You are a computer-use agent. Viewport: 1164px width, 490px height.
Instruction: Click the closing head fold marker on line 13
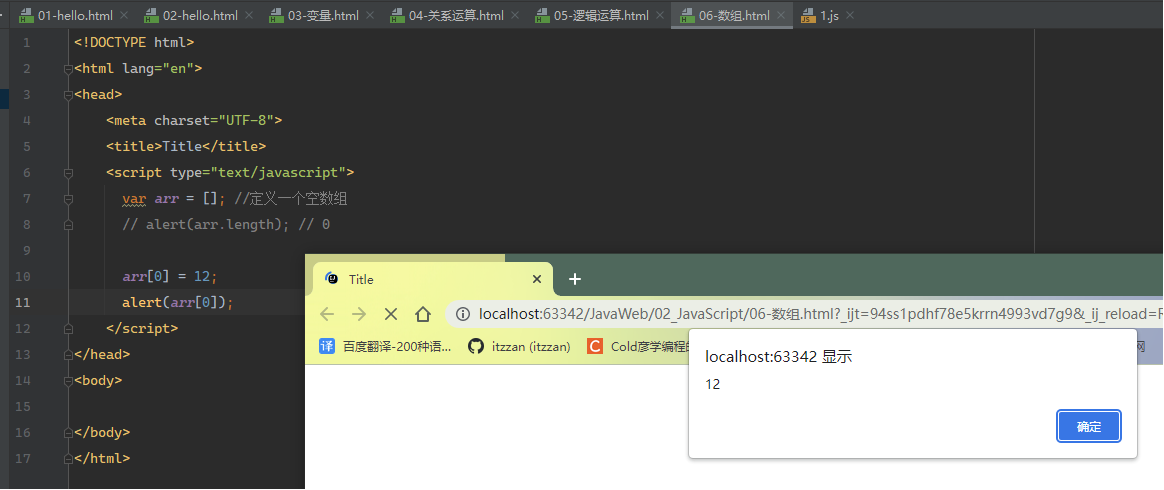pos(68,354)
